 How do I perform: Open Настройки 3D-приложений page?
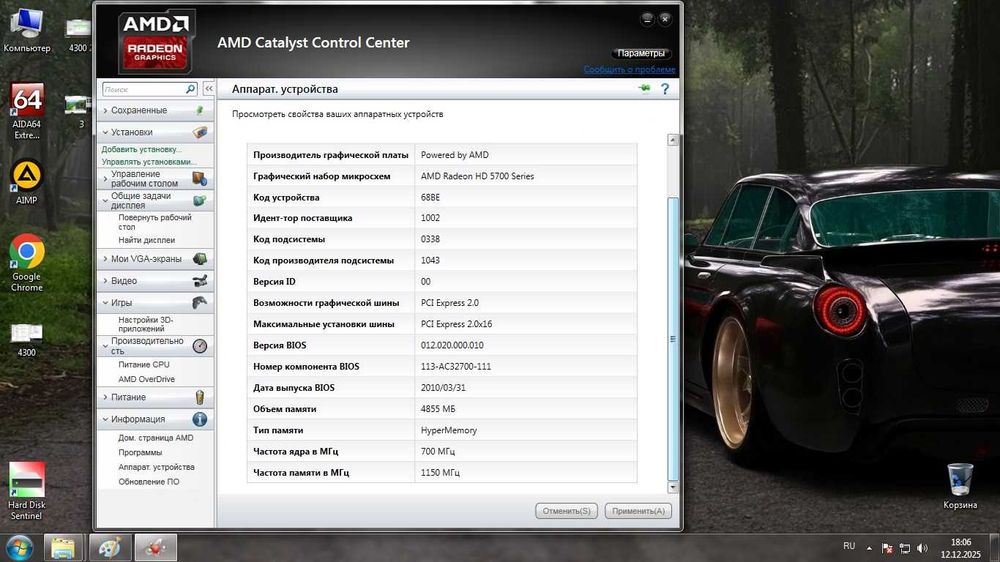click(x=145, y=324)
